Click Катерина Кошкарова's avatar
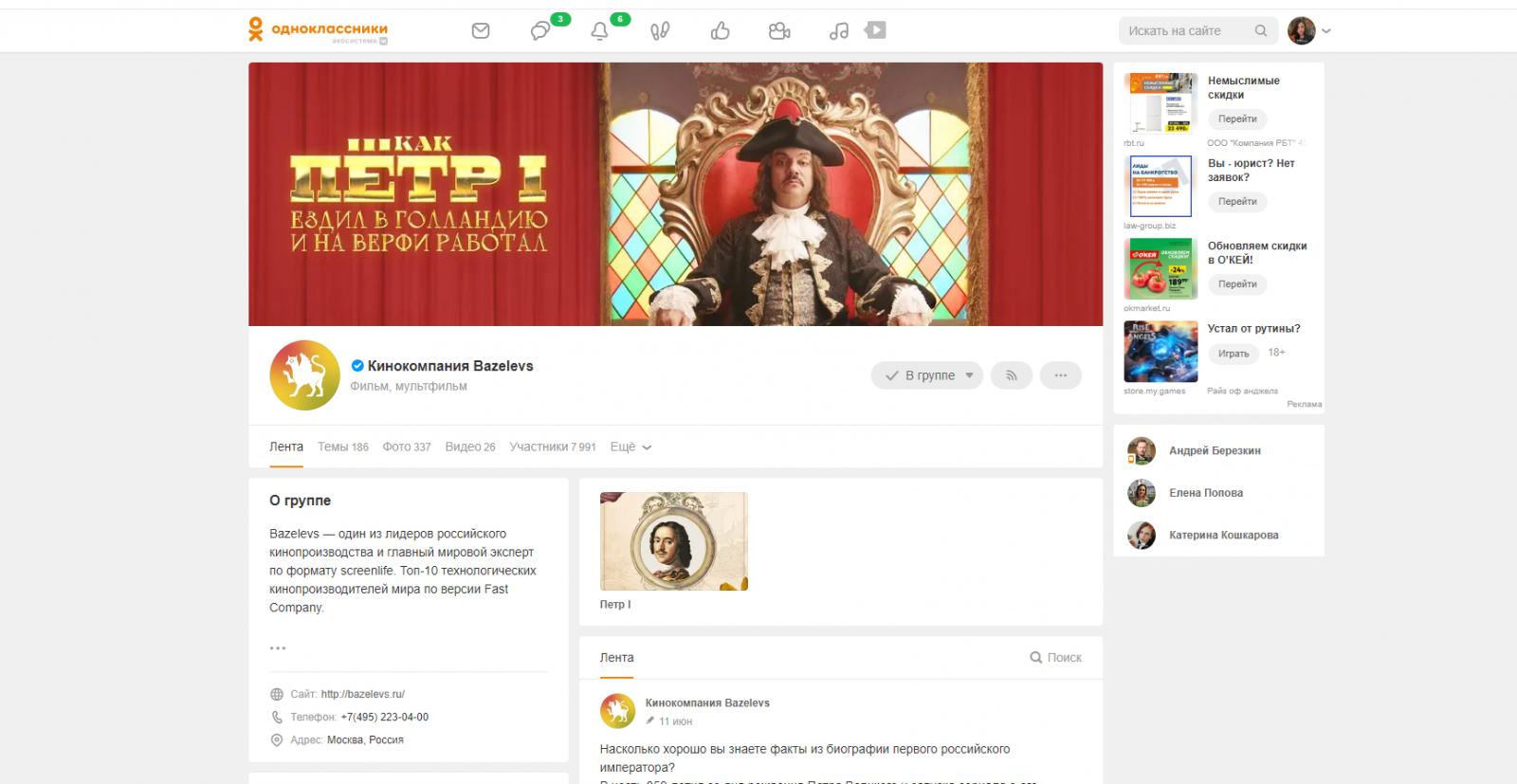 point(1142,535)
